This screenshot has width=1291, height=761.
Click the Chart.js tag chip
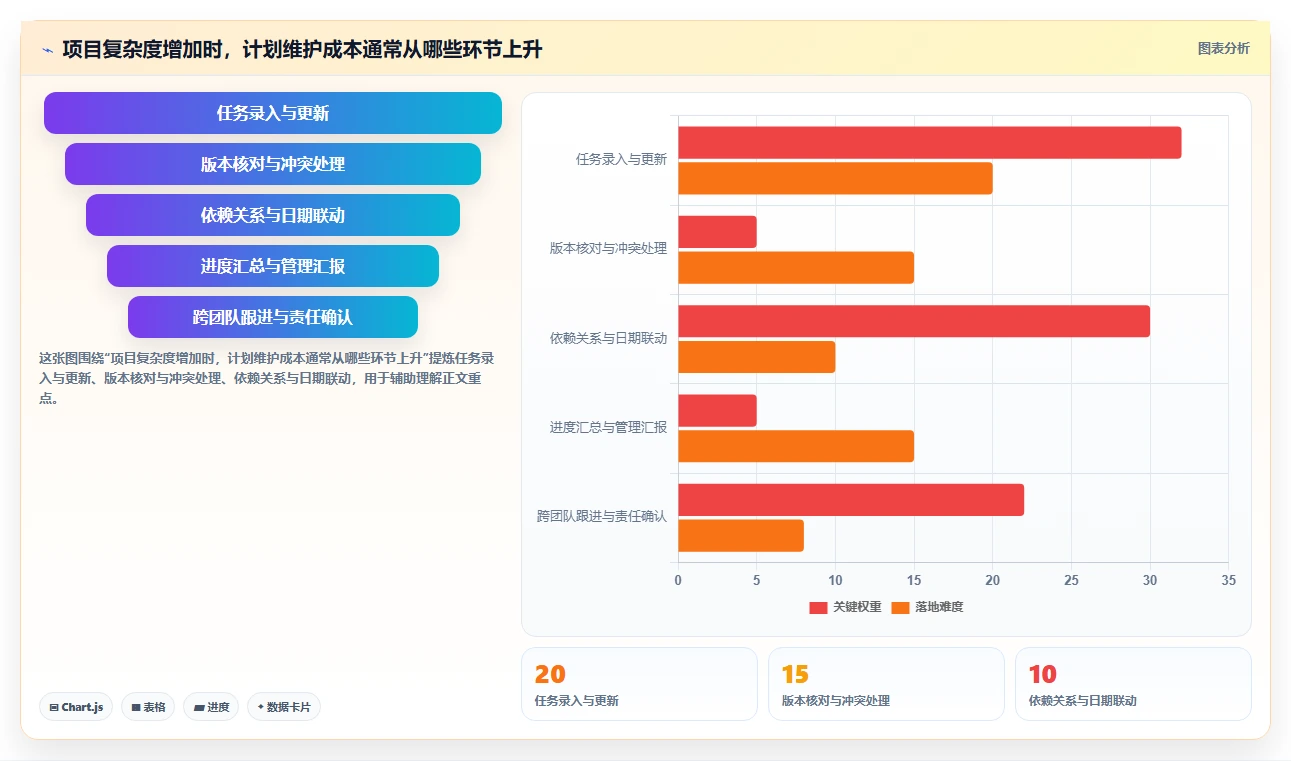(x=77, y=707)
